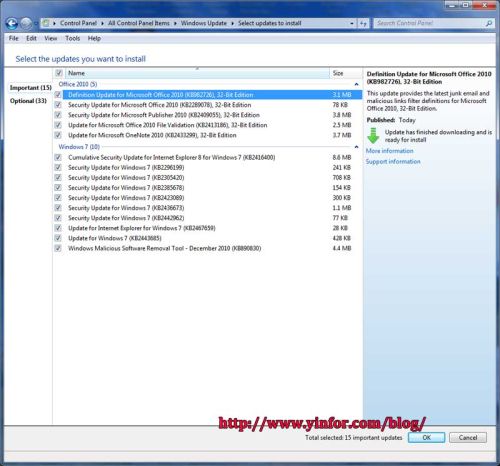Uncheck Definition Update for Office 2010 KB982726

click(x=58, y=95)
